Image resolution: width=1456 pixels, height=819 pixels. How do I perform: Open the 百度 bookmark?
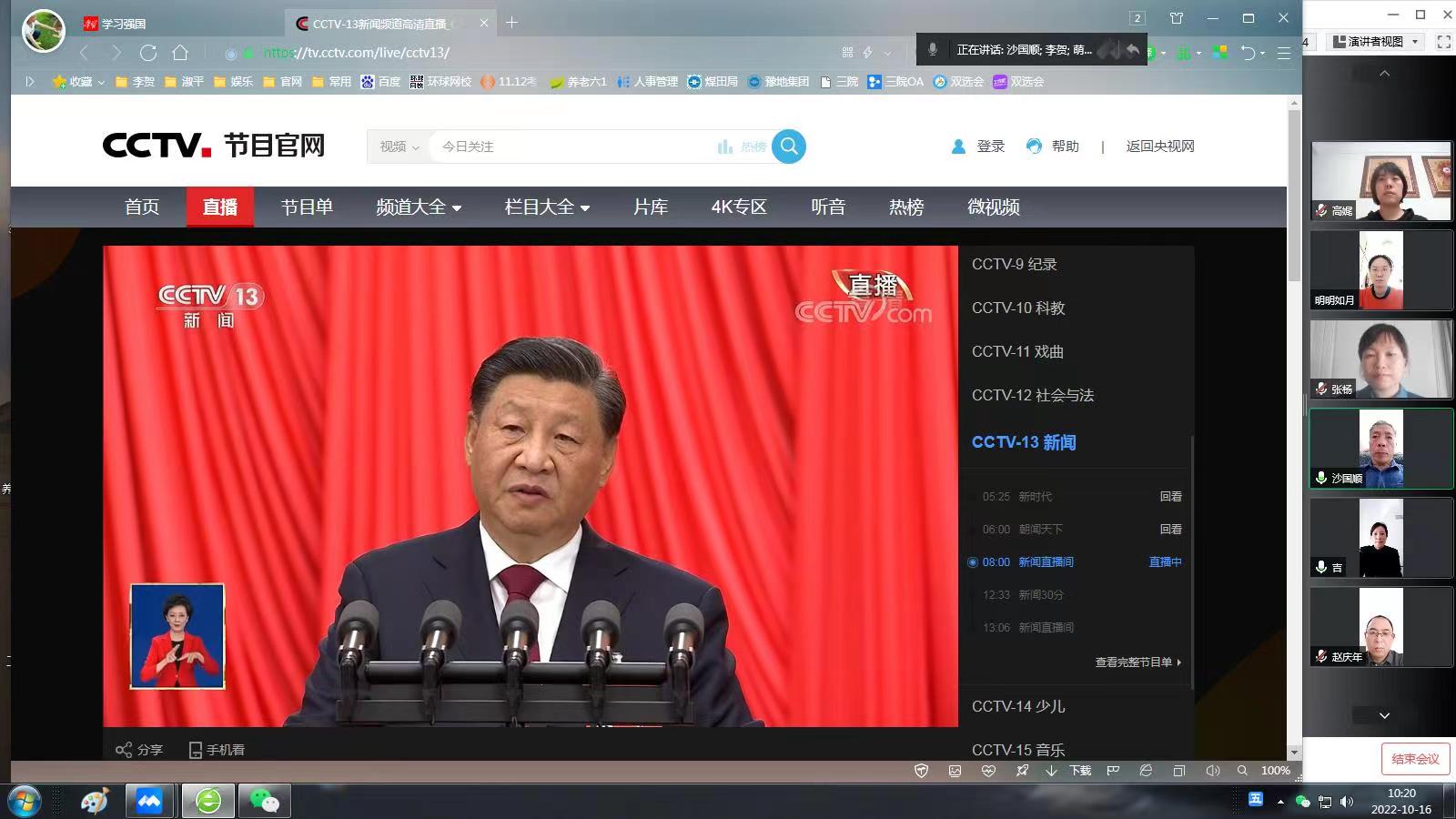380,82
